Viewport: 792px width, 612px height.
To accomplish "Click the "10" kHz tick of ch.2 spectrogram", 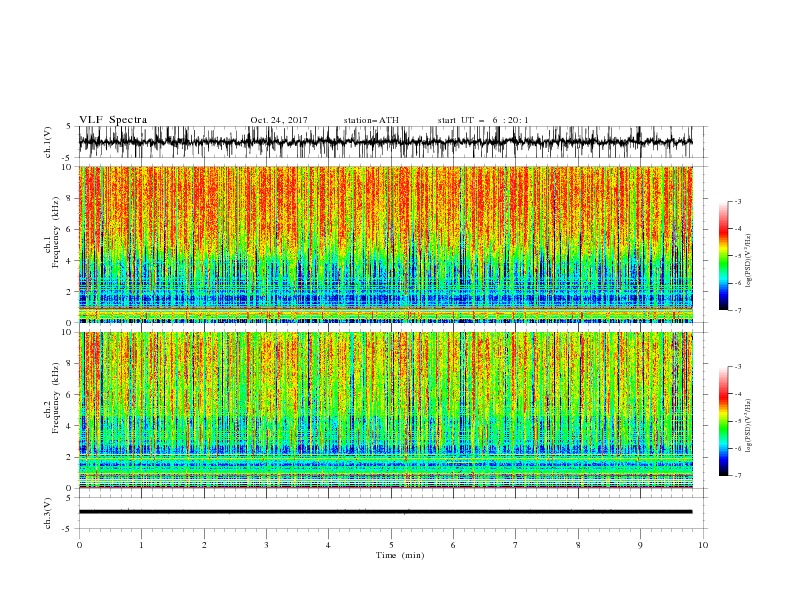I will pyautogui.click(x=68, y=332).
